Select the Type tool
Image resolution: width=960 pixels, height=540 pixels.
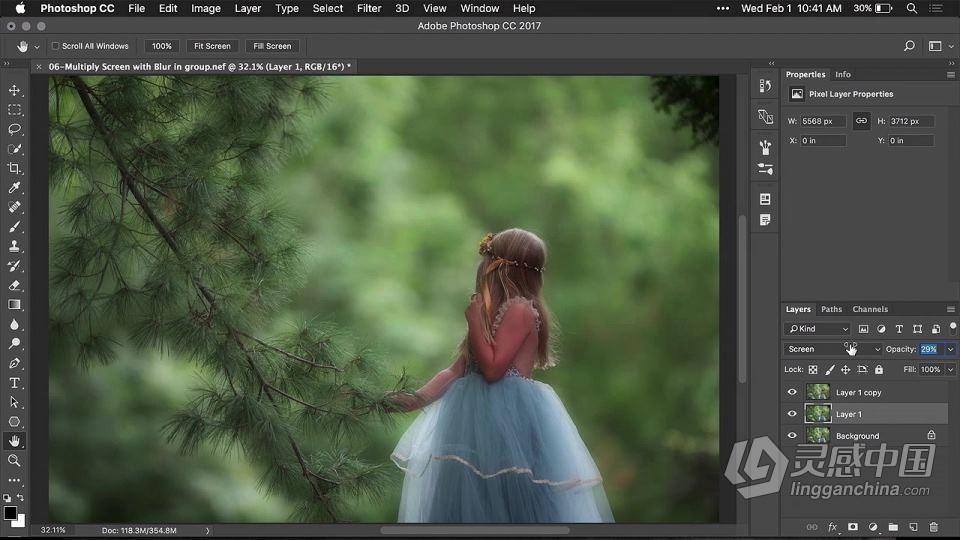14,383
